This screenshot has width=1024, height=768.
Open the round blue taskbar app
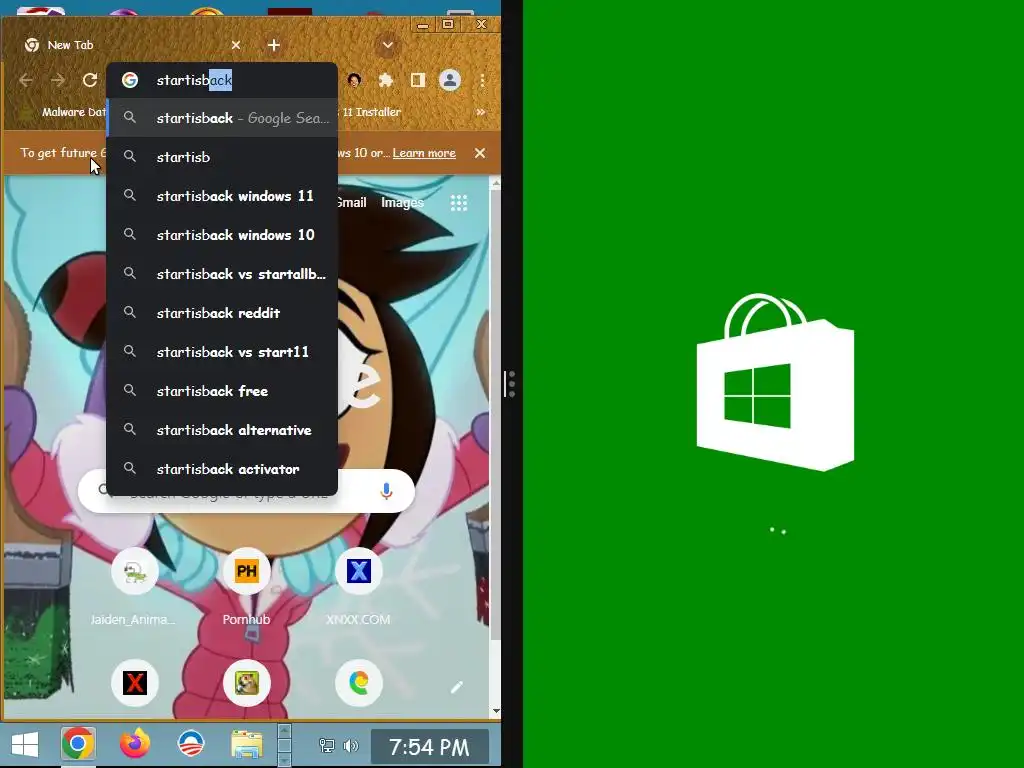click(191, 744)
